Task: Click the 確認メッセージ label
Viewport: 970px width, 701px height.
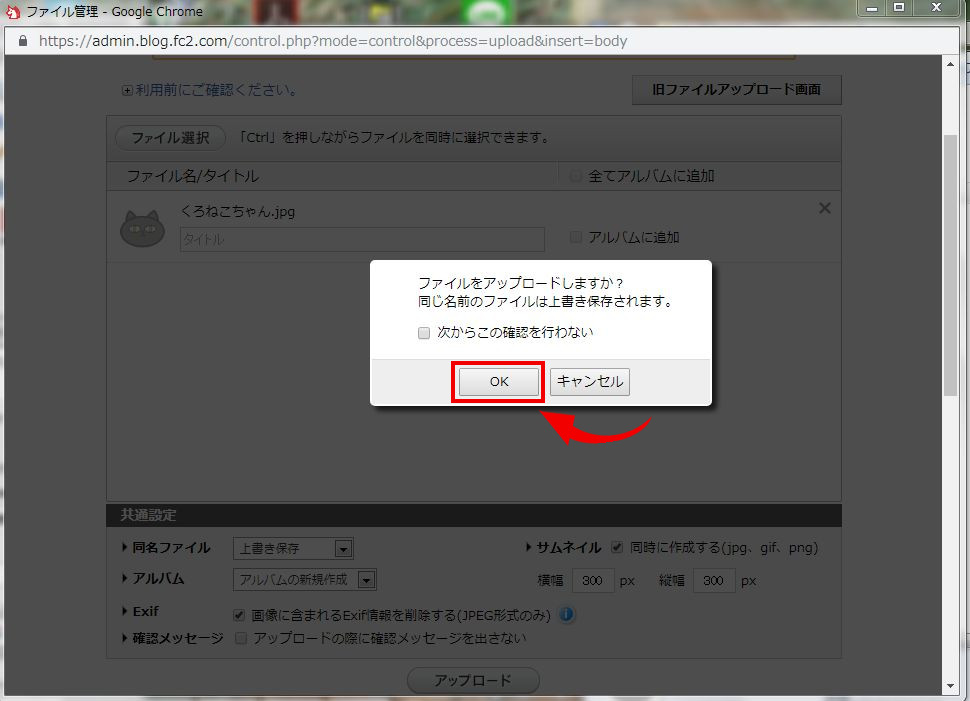Action: (x=178, y=638)
